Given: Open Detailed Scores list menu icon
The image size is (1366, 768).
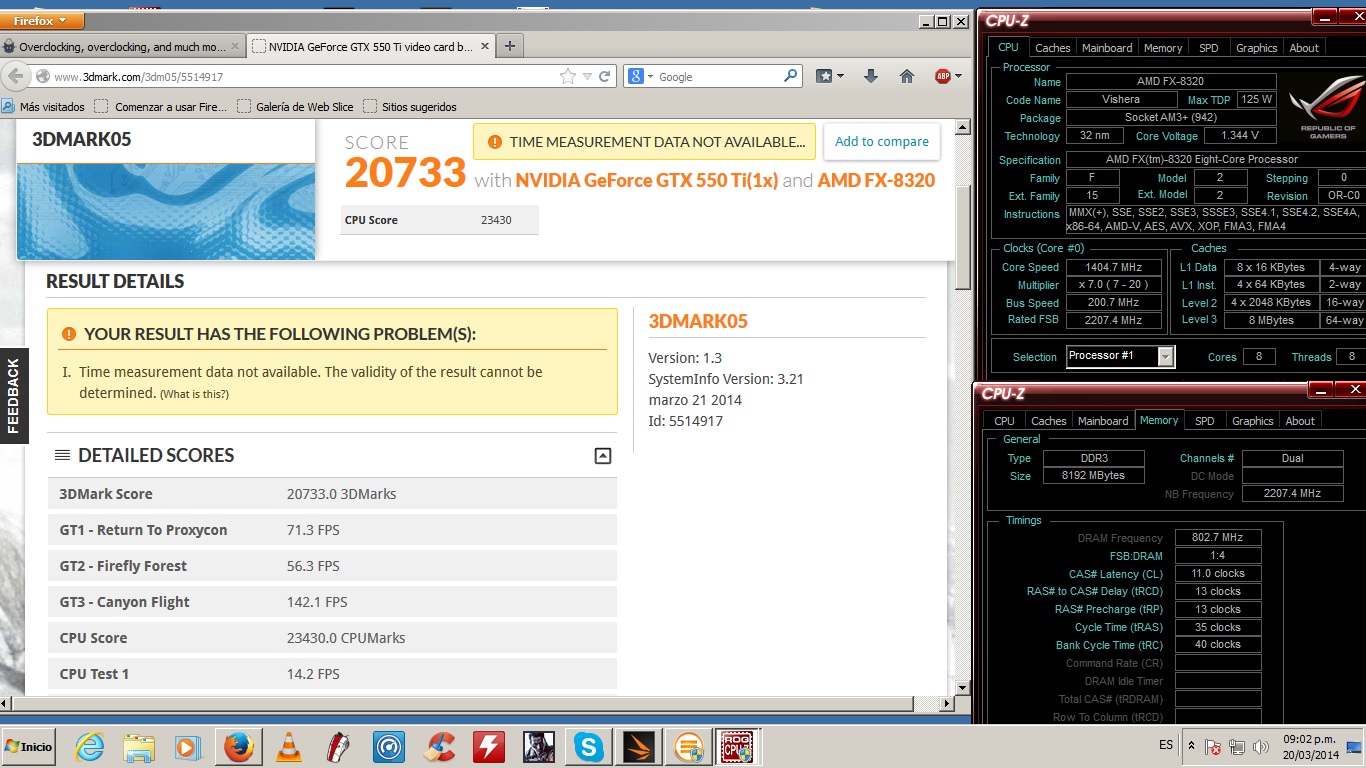Looking at the screenshot, I should [x=62, y=455].
